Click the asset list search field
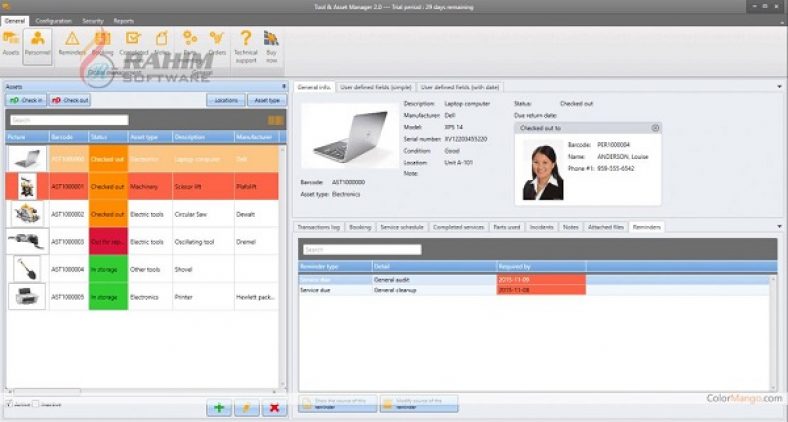Image resolution: width=788 pixels, height=422 pixels. [x=69, y=120]
